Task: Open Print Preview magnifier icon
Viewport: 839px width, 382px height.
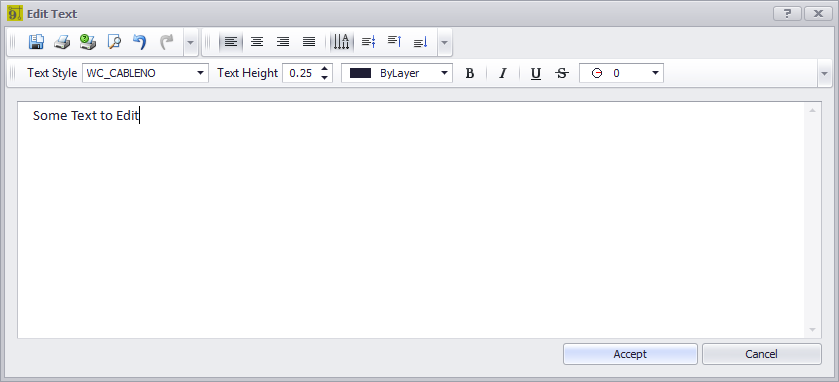Action: click(114, 42)
